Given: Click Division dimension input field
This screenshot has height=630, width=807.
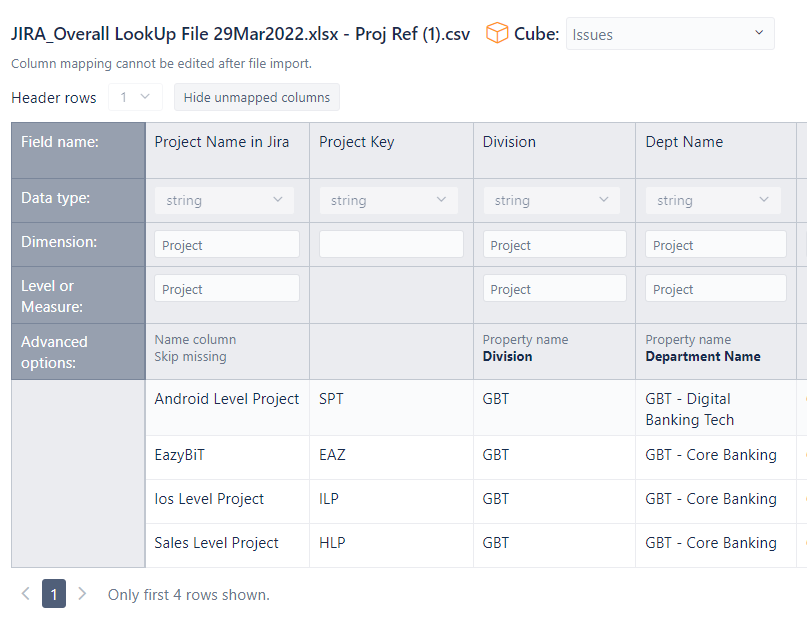Looking at the screenshot, I should (x=555, y=244).
